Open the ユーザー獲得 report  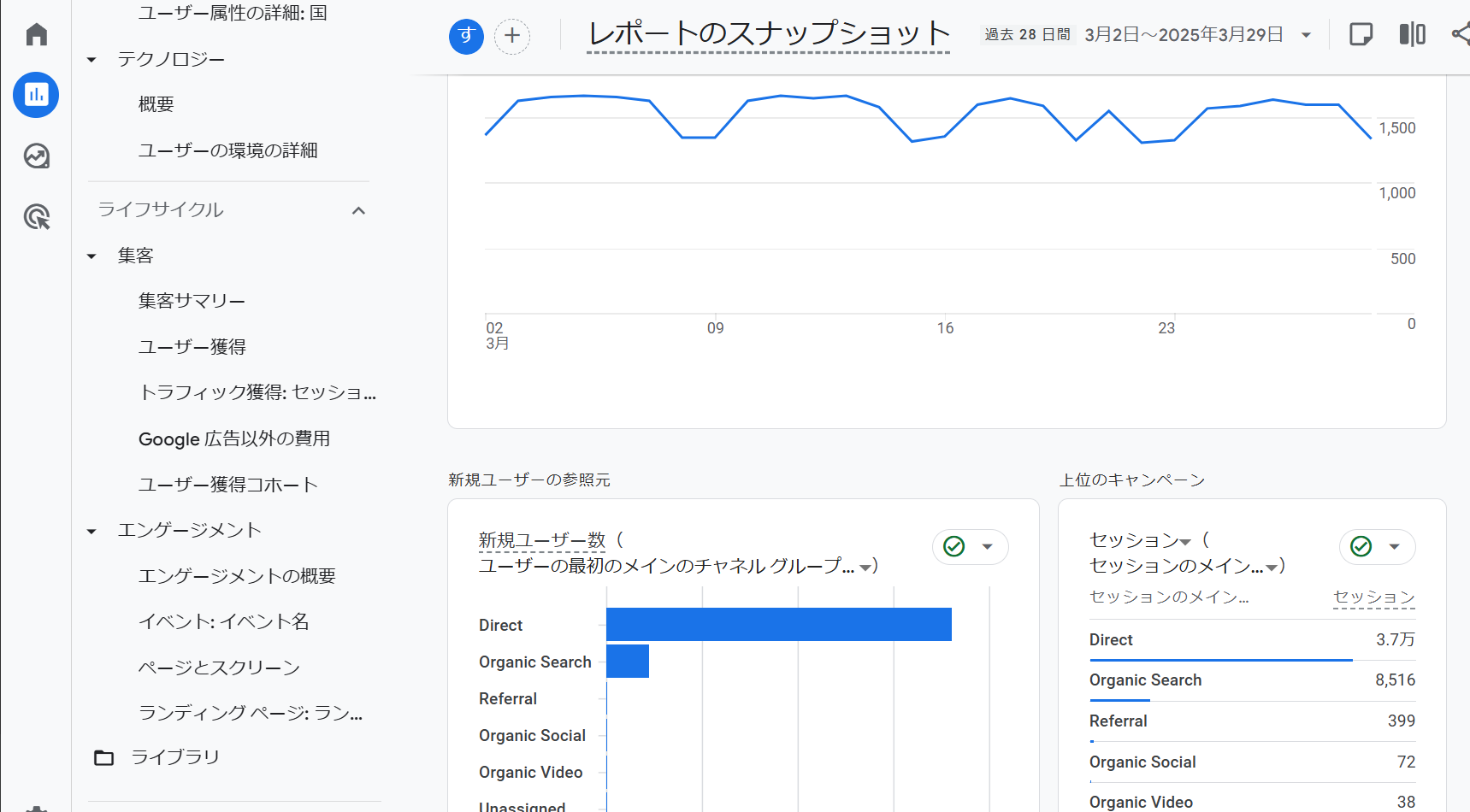click(192, 347)
